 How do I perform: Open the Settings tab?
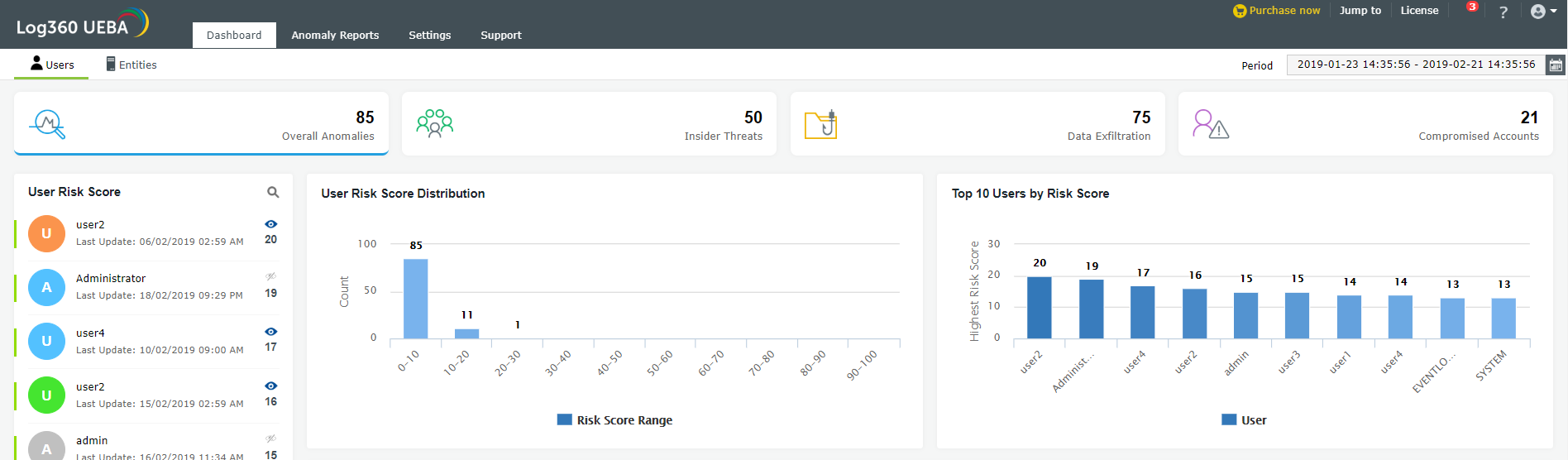pos(429,36)
